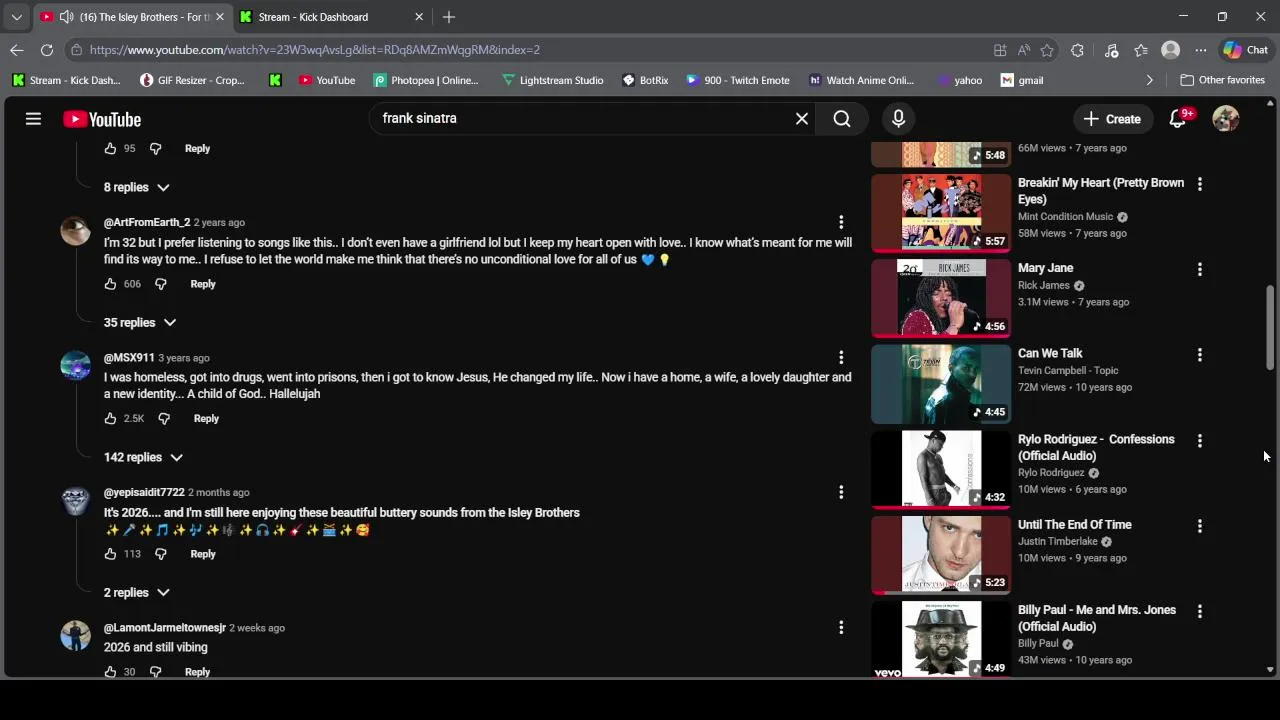
Task: Expand the 8 replies thread
Action: [137, 187]
